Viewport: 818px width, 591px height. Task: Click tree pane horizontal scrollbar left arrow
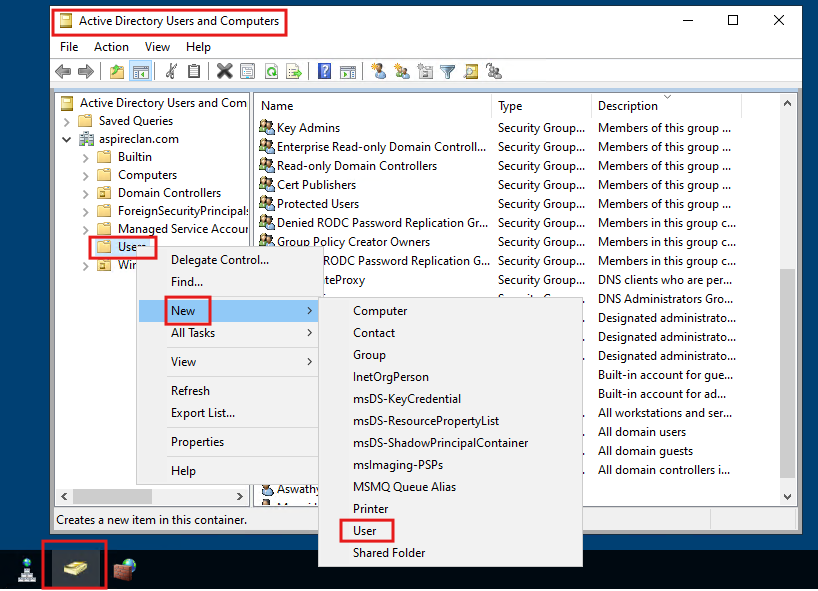[x=65, y=496]
